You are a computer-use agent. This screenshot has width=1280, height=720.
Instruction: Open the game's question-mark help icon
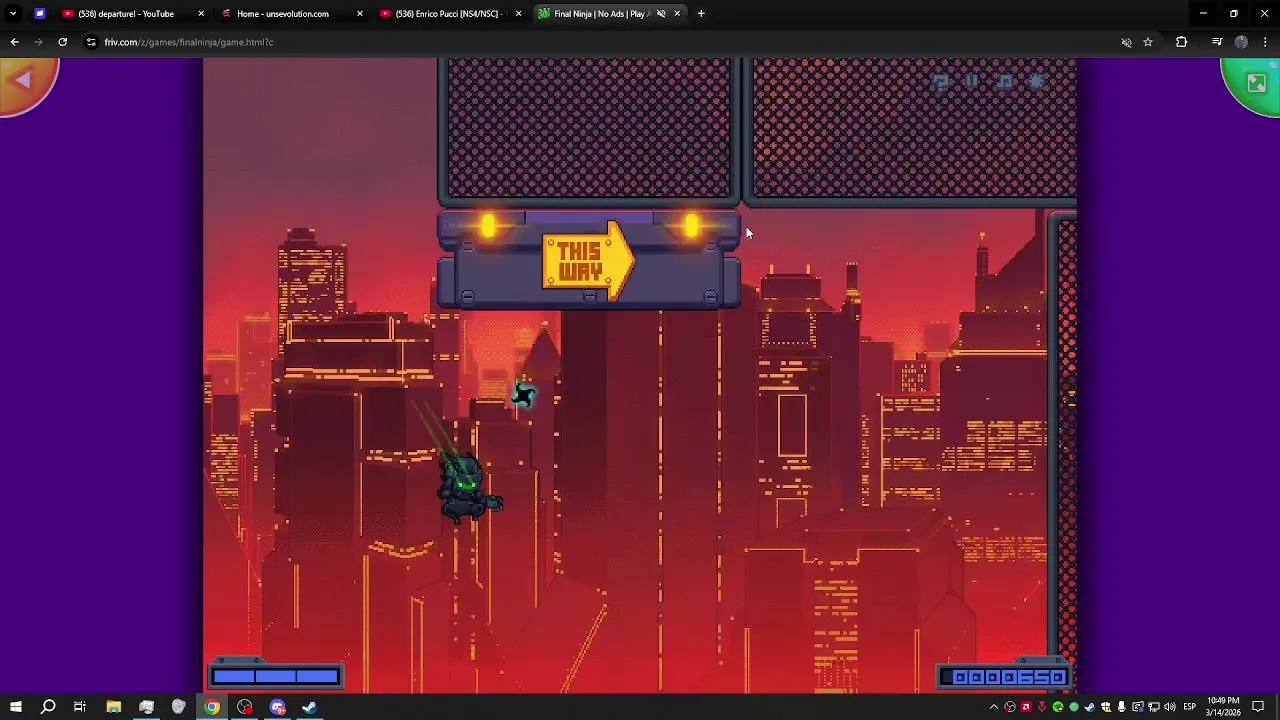pos(940,83)
